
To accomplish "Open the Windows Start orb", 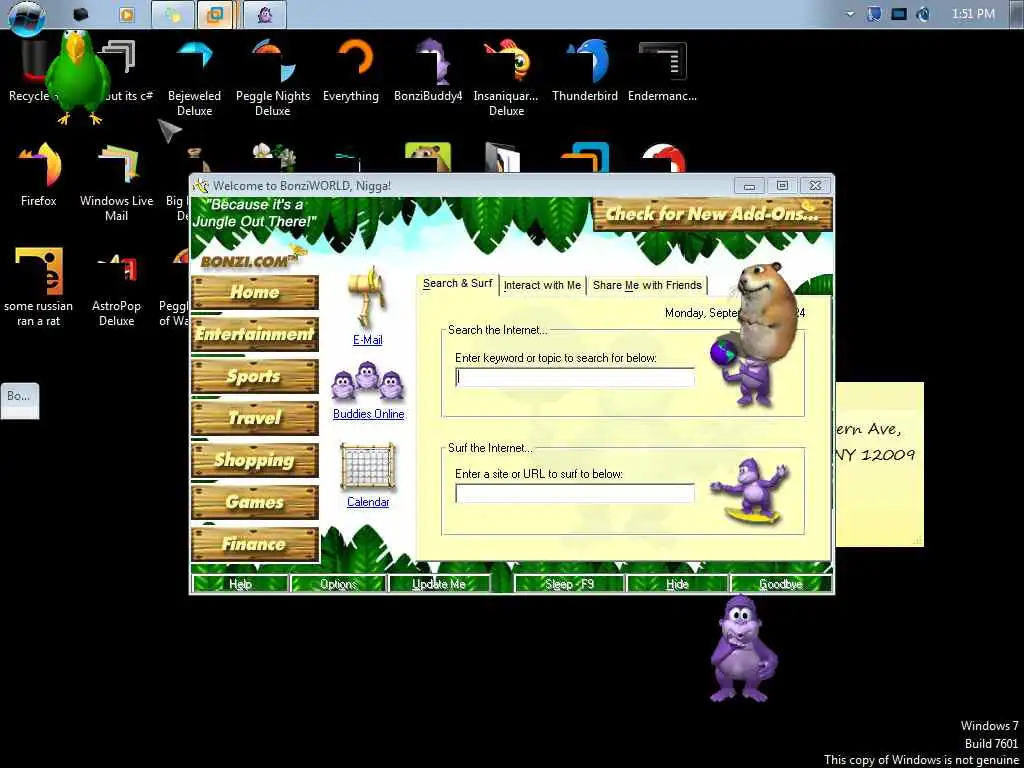I will (x=27, y=16).
